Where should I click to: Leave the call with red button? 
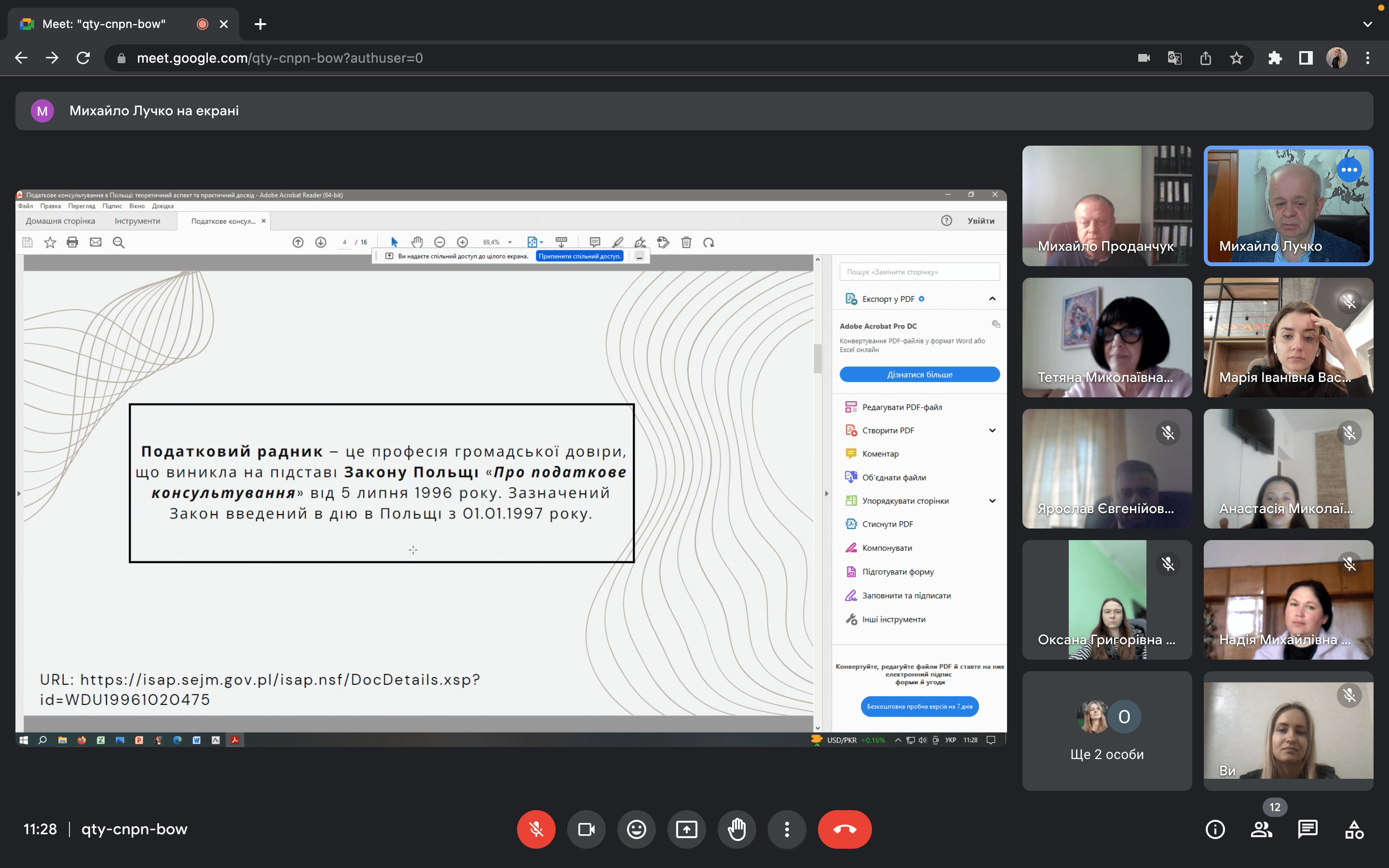pyautogui.click(x=844, y=829)
